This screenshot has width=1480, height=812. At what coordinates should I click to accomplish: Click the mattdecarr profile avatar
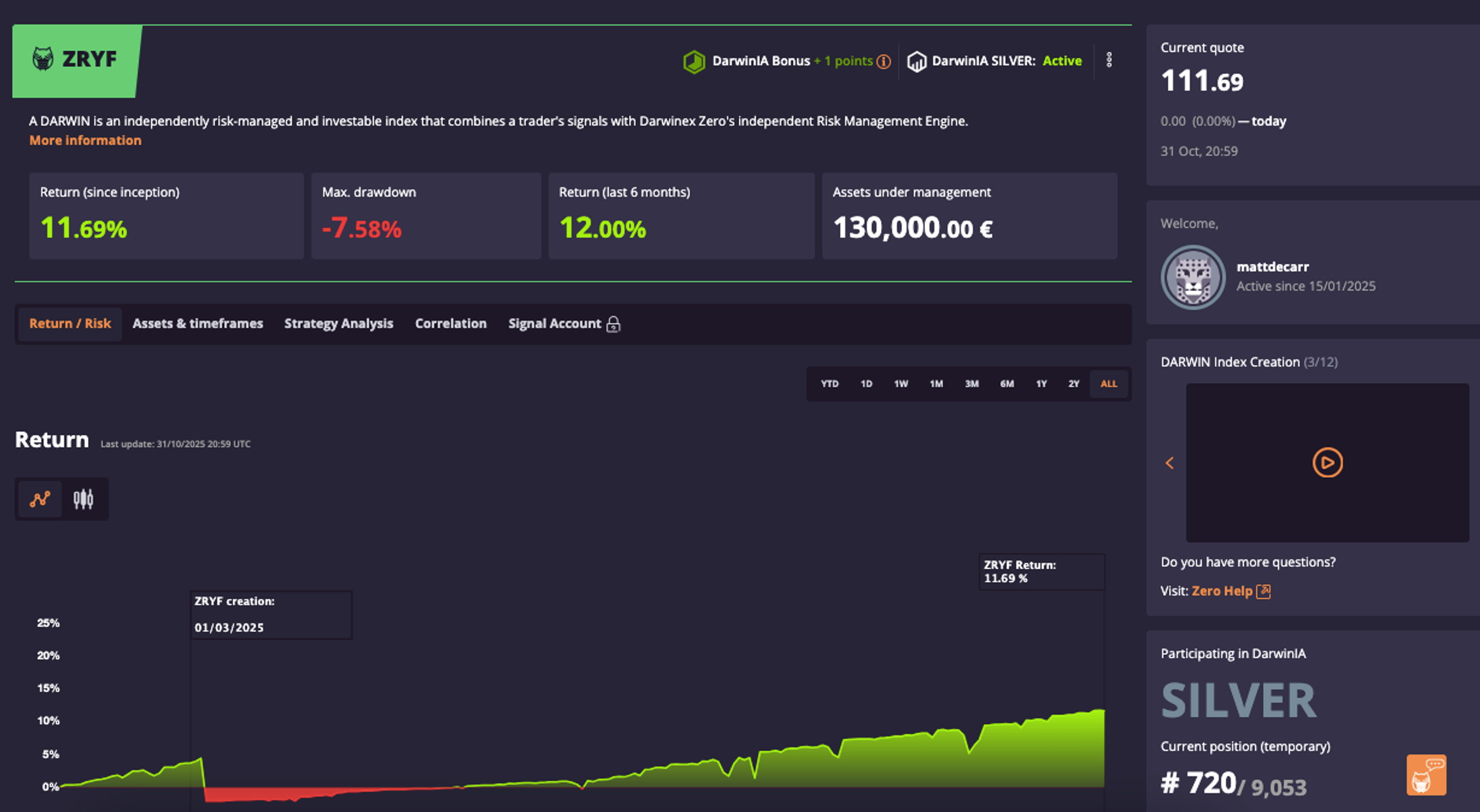click(1193, 277)
